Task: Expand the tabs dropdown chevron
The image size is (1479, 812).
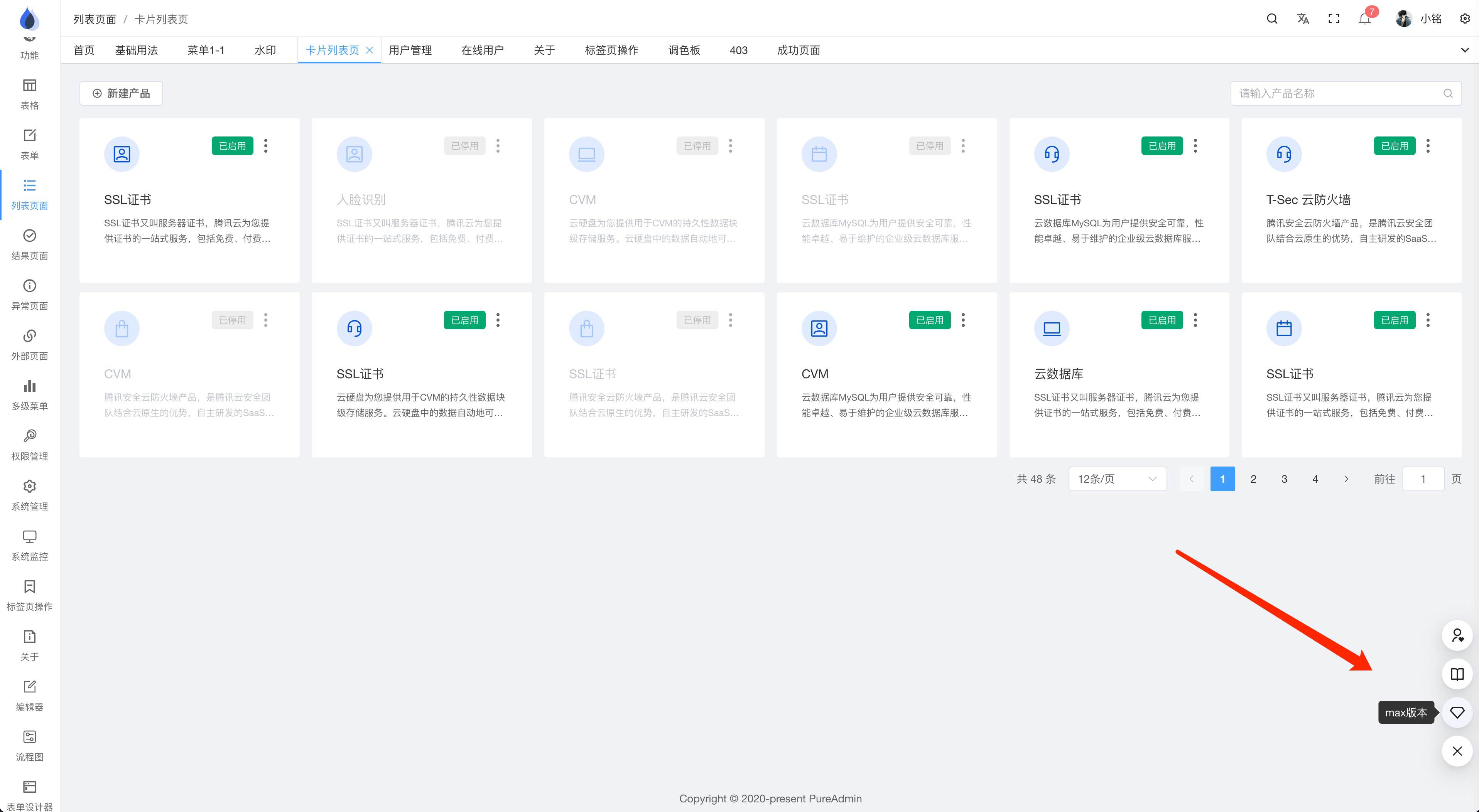Action: (1465, 51)
